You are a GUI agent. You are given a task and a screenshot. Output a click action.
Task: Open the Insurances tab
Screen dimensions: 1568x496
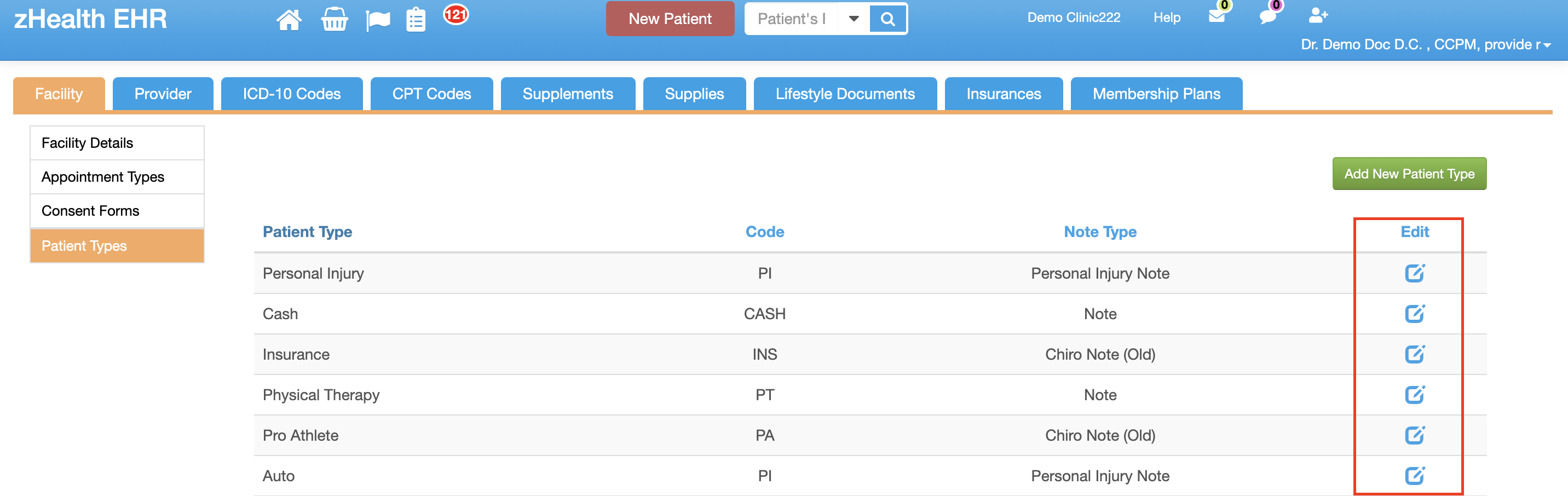click(x=1004, y=94)
